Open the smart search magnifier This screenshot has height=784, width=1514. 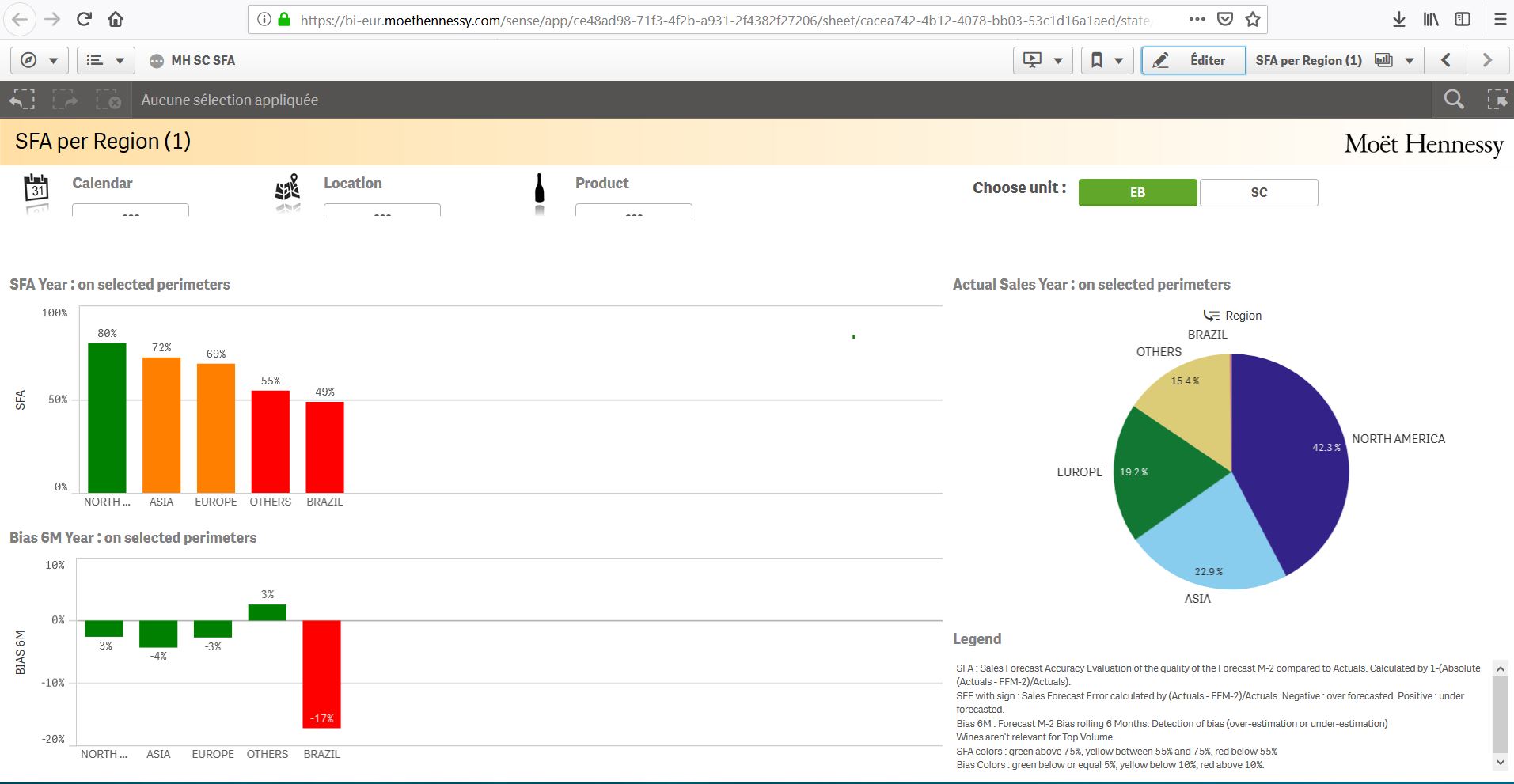pyautogui.click(x=1454, y=100)
